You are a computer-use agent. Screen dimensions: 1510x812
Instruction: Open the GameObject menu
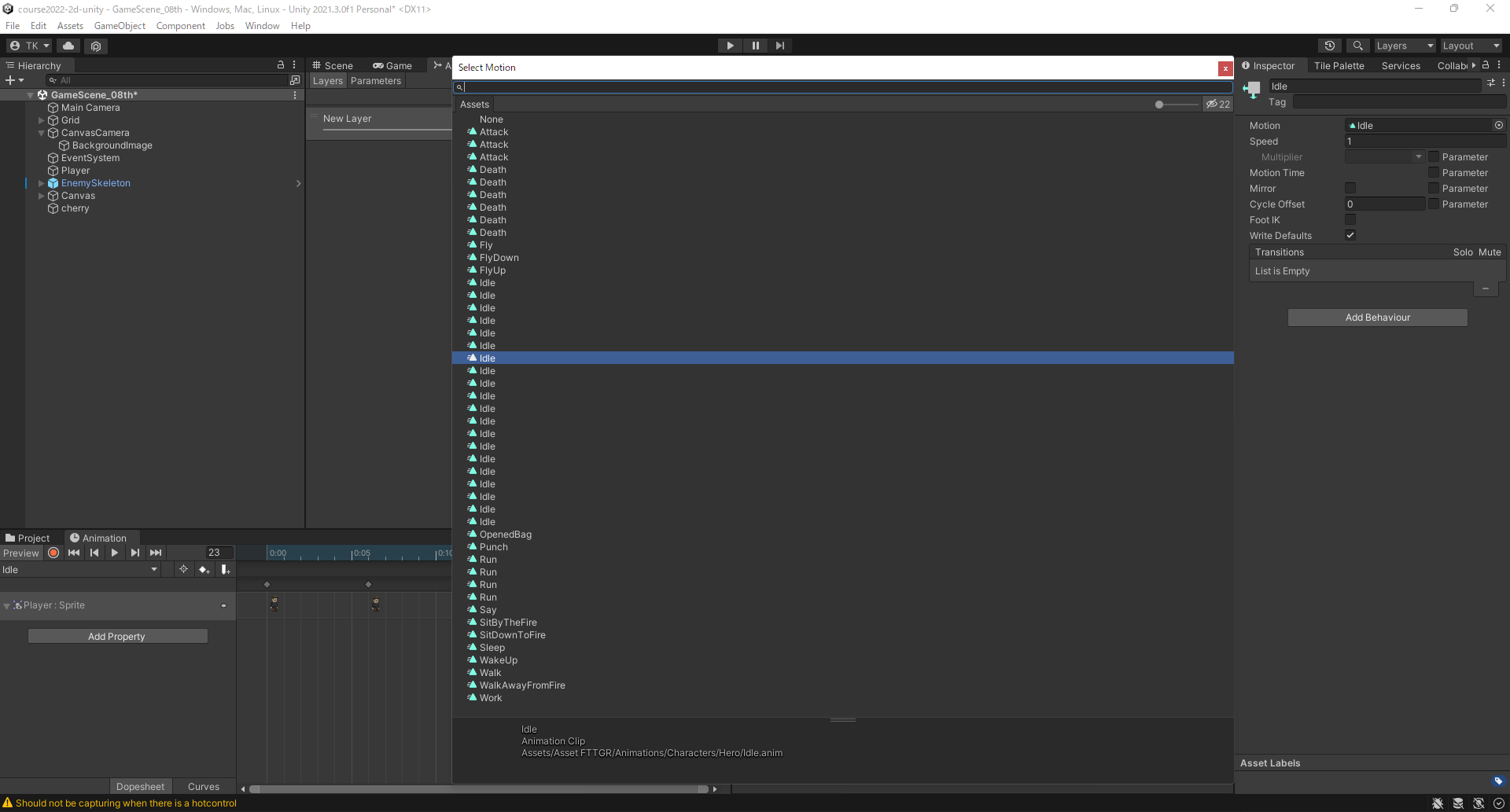click(x=120, y=26)
